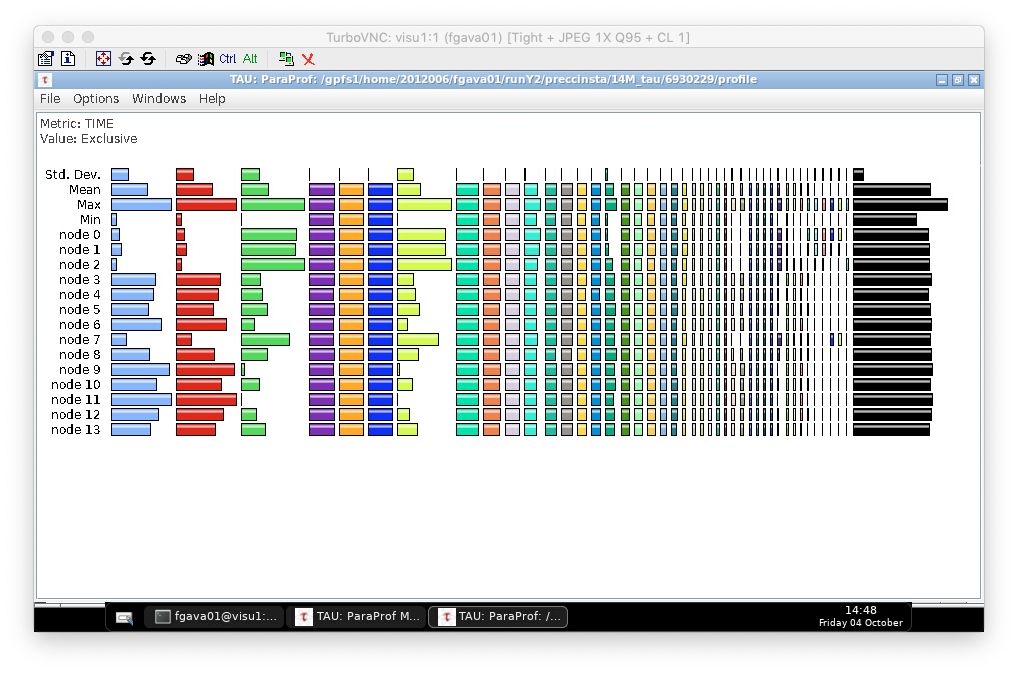Click the dark blue bar in node 8 row

click(x=380, y=354)
